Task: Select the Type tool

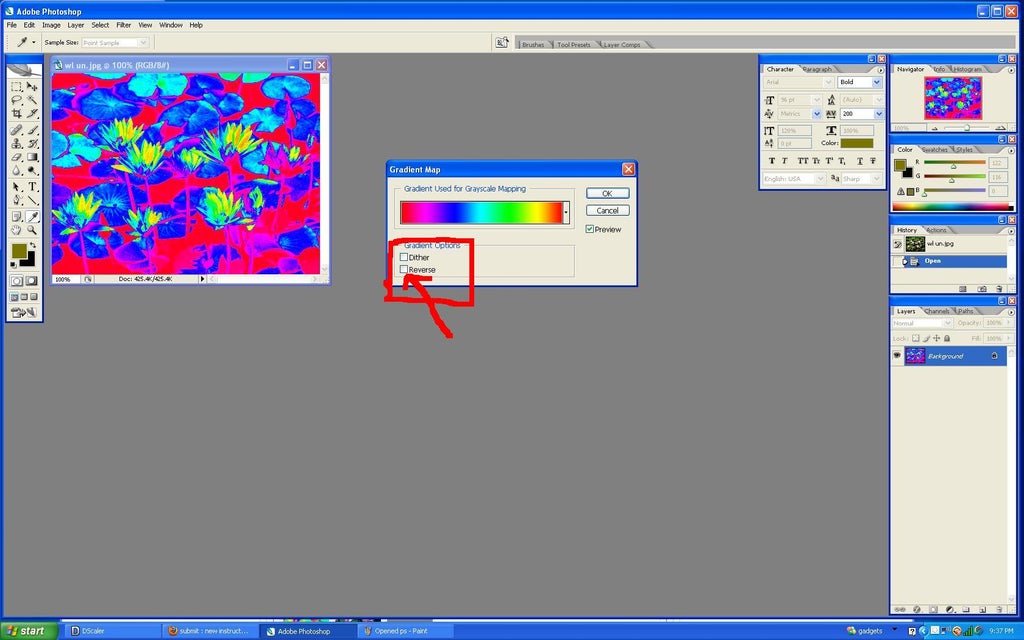Action: (x=32, y=187)
